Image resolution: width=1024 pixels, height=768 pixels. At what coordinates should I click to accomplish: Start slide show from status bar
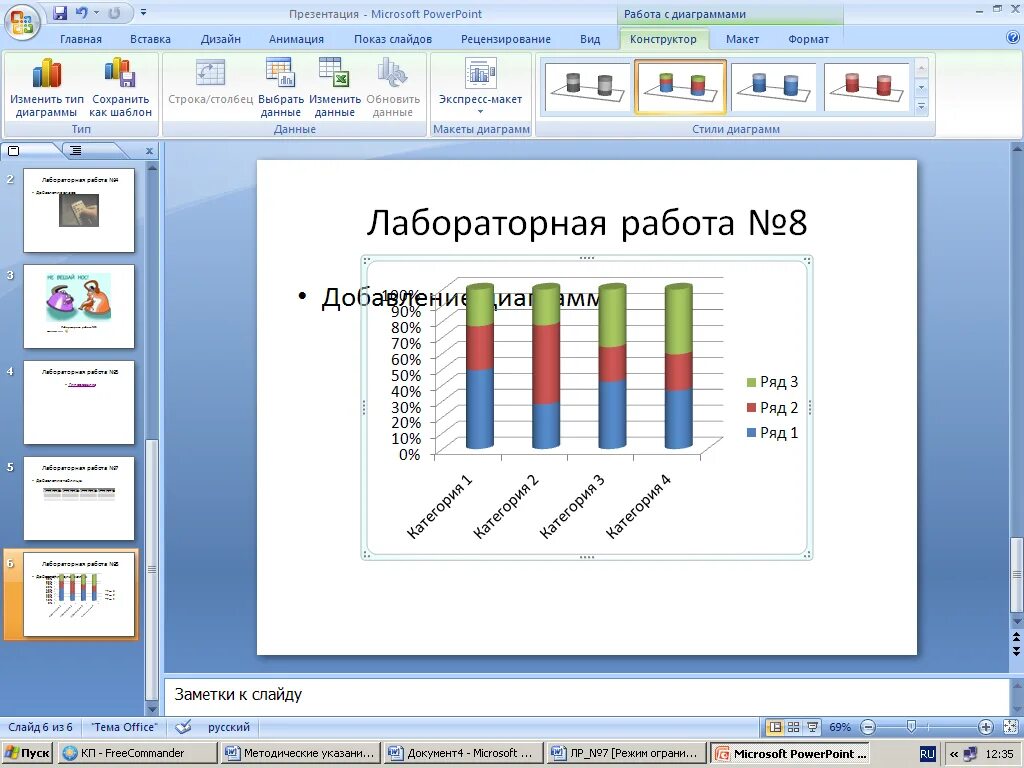(812, 727)
